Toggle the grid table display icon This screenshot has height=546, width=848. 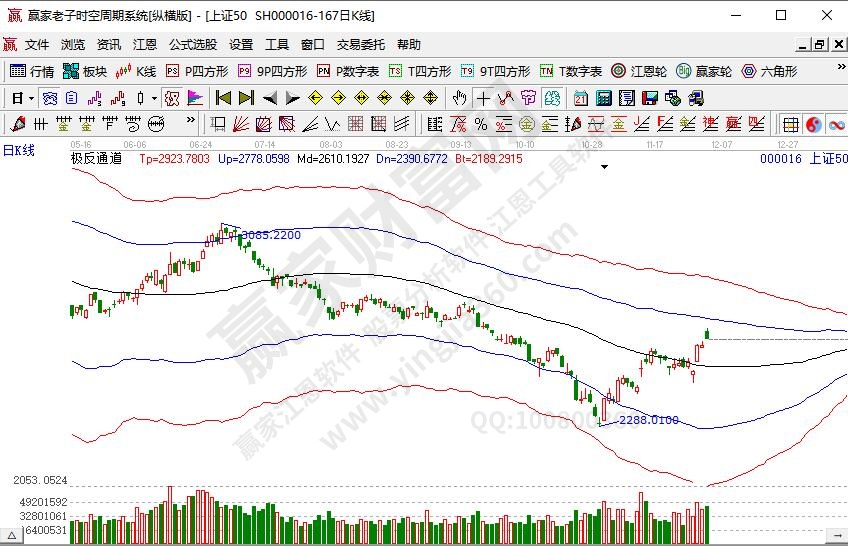[790, 124]
